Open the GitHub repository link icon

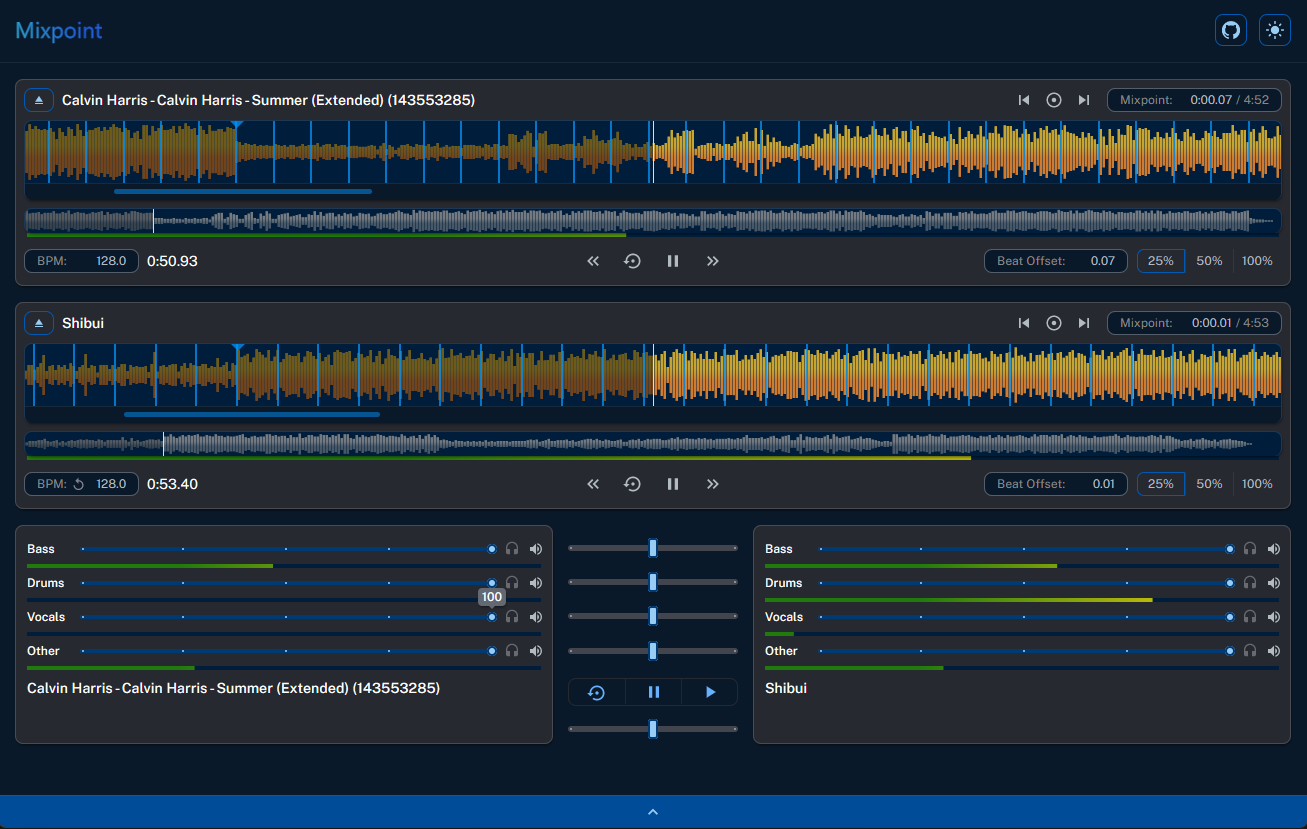(1231, 30)
